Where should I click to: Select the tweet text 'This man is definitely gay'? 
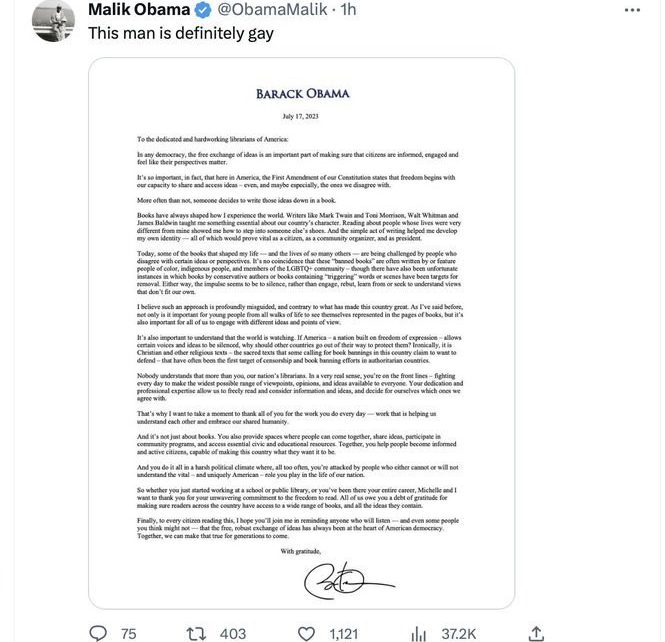click(x=180, y=33)
